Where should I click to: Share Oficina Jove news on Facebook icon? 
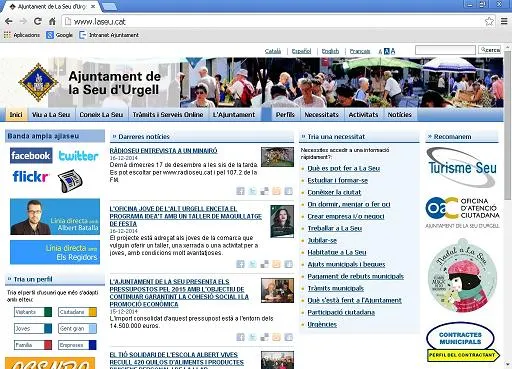point(240,264)
